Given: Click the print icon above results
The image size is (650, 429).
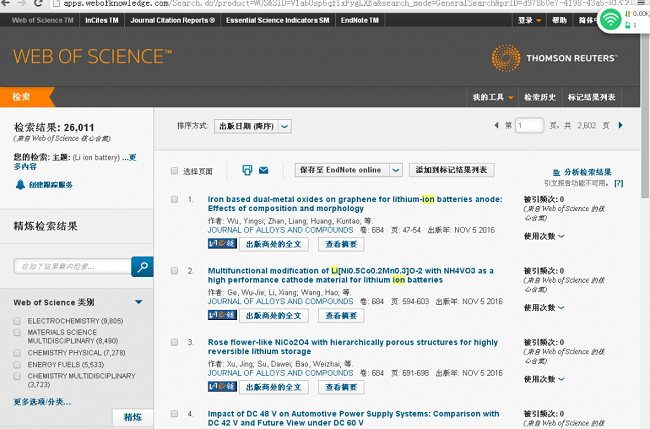Looking at the screenshot, I should pyautogui.click(x=247, y=170).
